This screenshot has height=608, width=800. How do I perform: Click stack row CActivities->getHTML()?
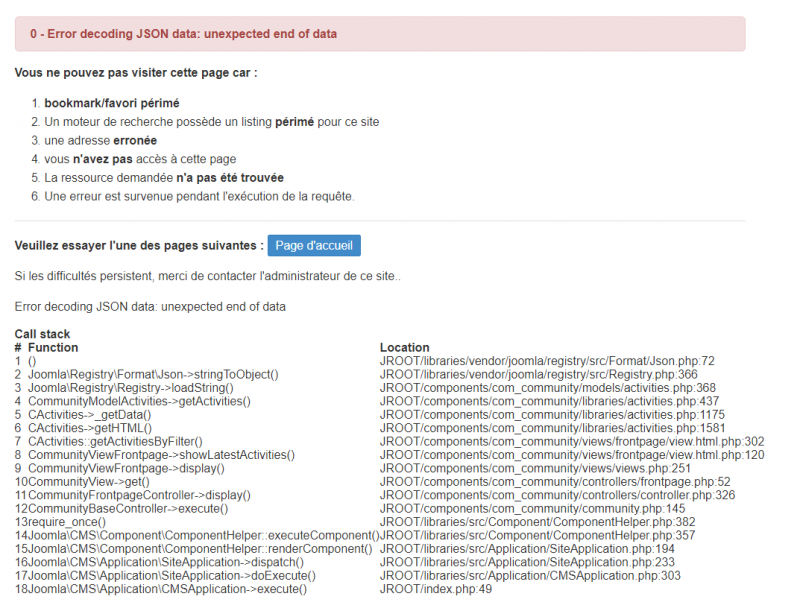pyautogui.click(x=90, y=428)
